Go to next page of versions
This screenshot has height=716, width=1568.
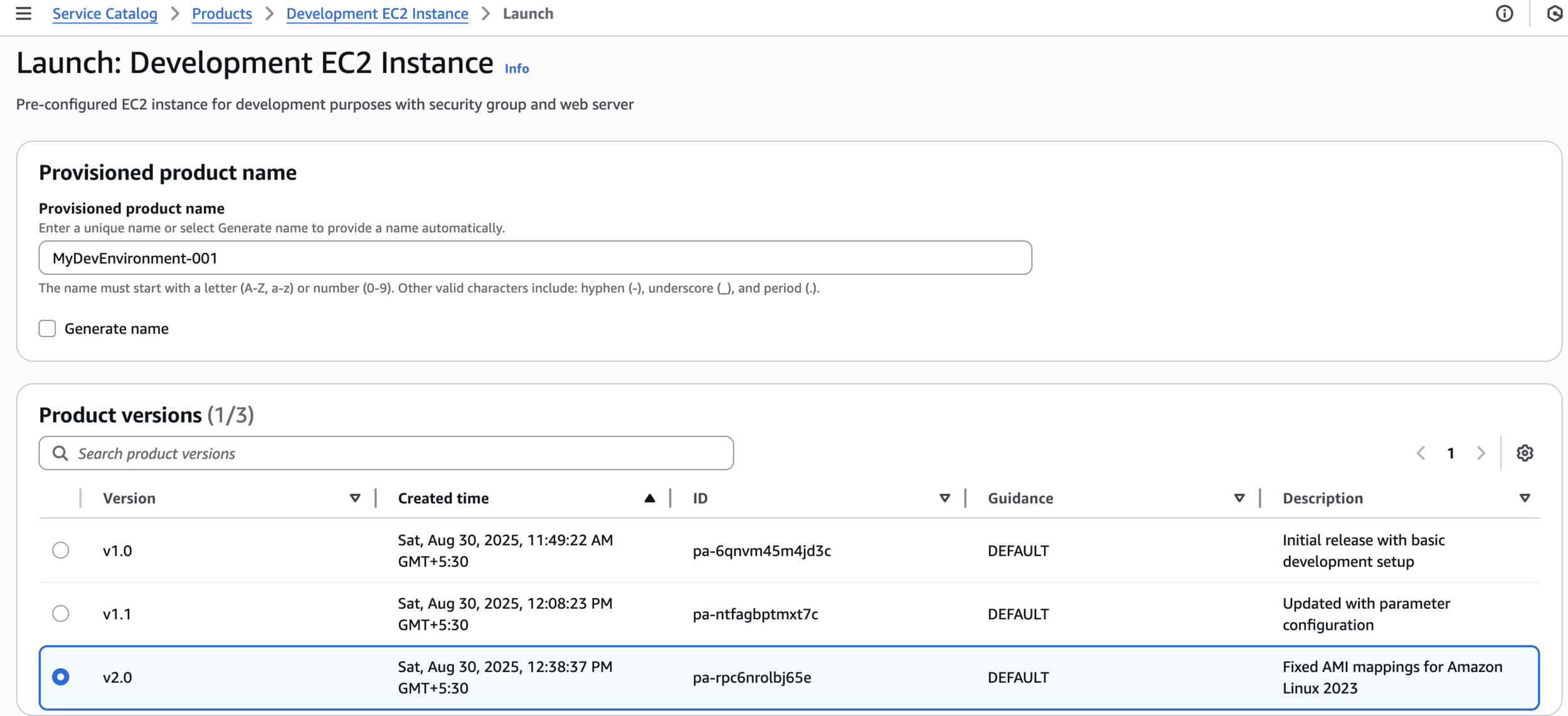1481,453
